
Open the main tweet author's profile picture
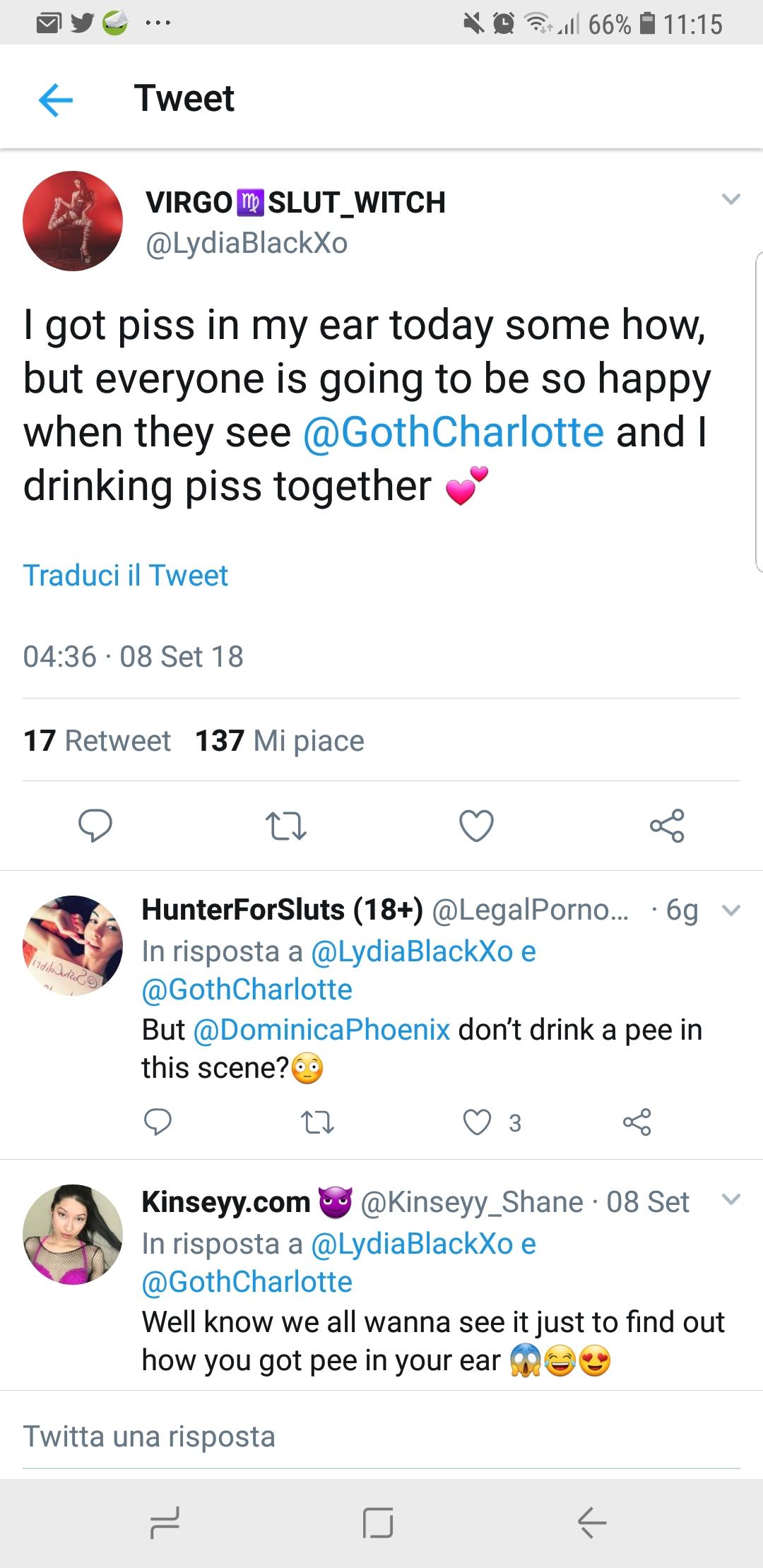pyautogui.click(x=73, y=221)
